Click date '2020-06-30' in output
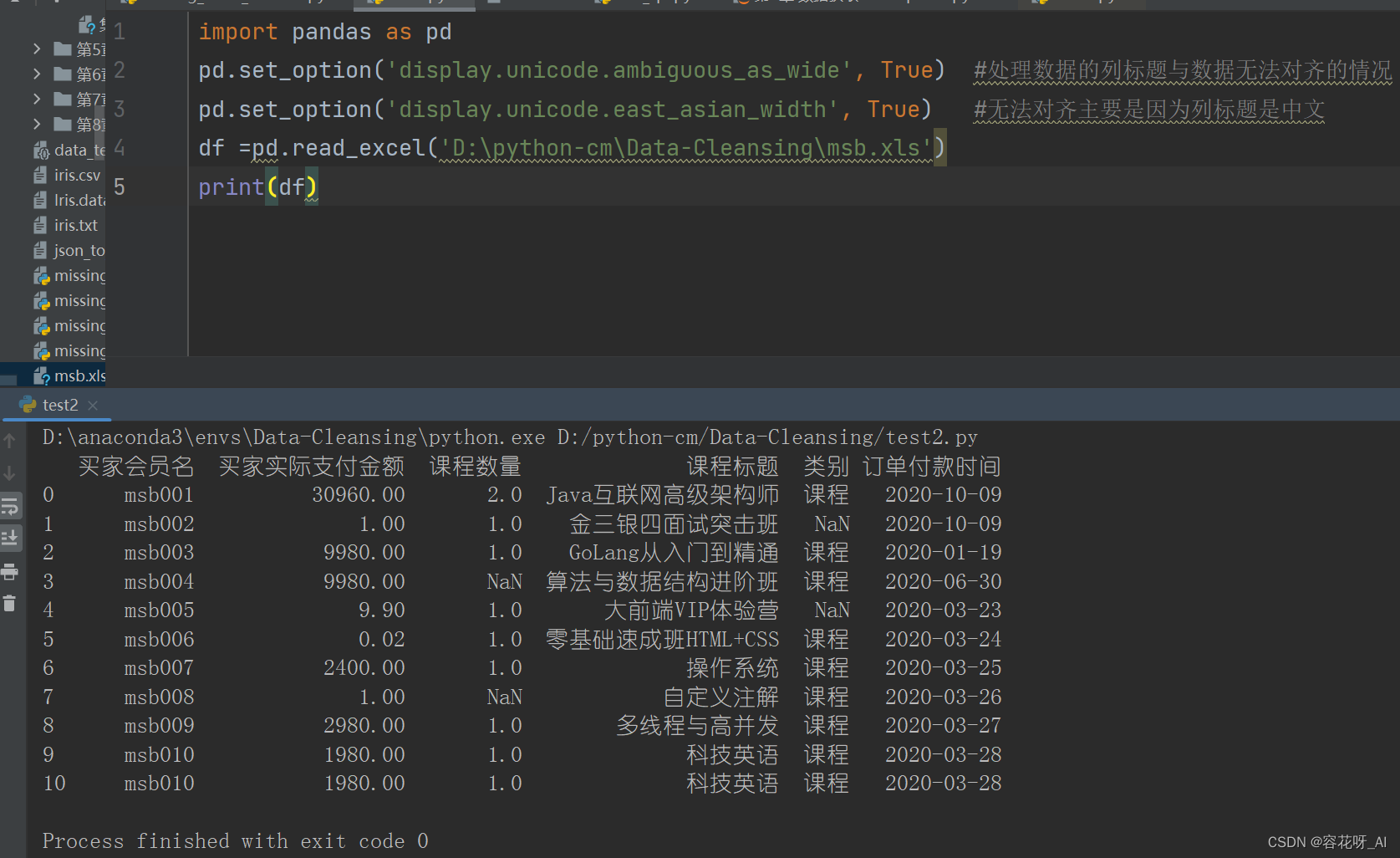 (943, 582)
